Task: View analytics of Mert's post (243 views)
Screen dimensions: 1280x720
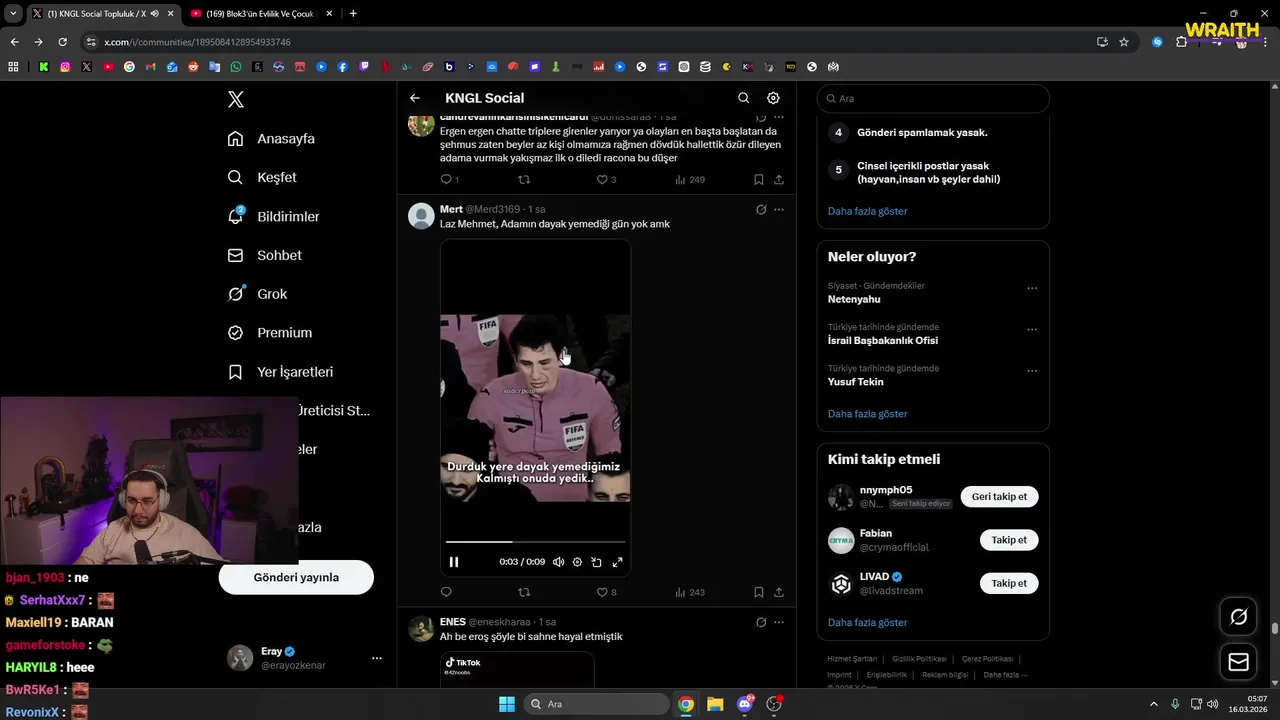Action: tap(690, 592)
